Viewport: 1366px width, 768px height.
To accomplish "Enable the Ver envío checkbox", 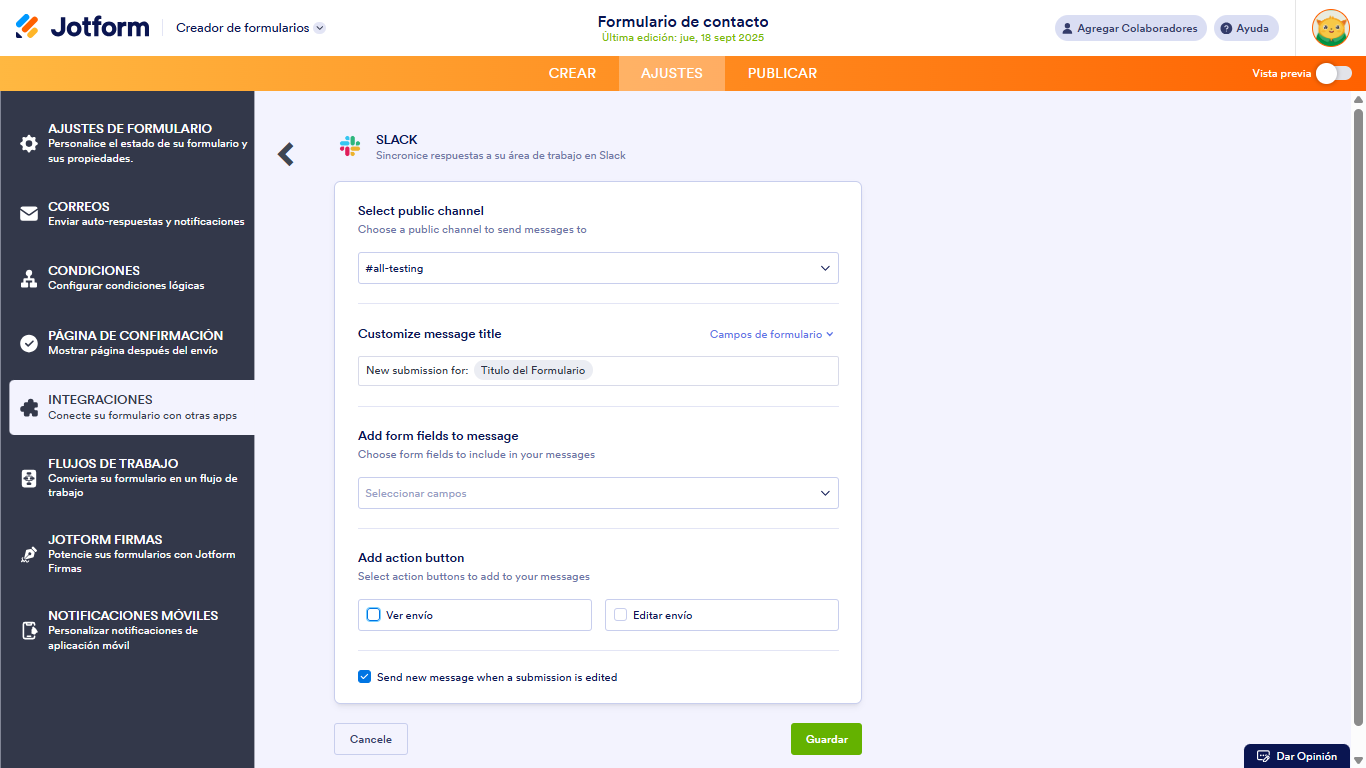I will coord(374,614).
